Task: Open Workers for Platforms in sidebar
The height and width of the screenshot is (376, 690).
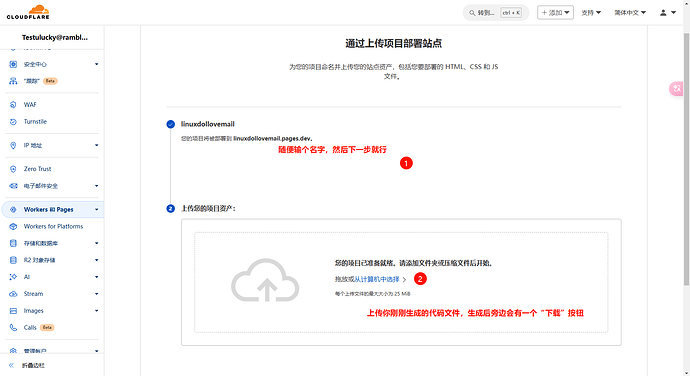Action: tap(53, 226)
